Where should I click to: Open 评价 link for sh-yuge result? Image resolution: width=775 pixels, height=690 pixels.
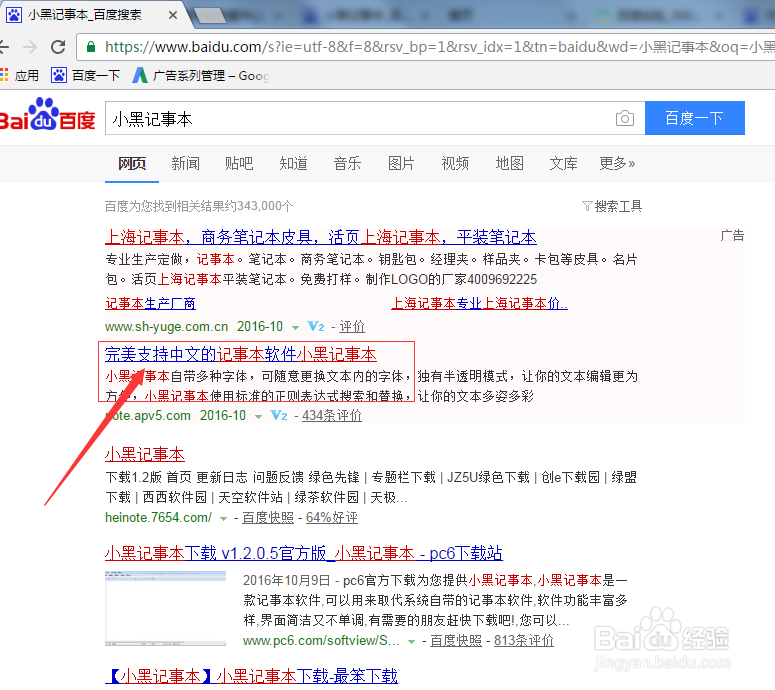click(352, 327)
